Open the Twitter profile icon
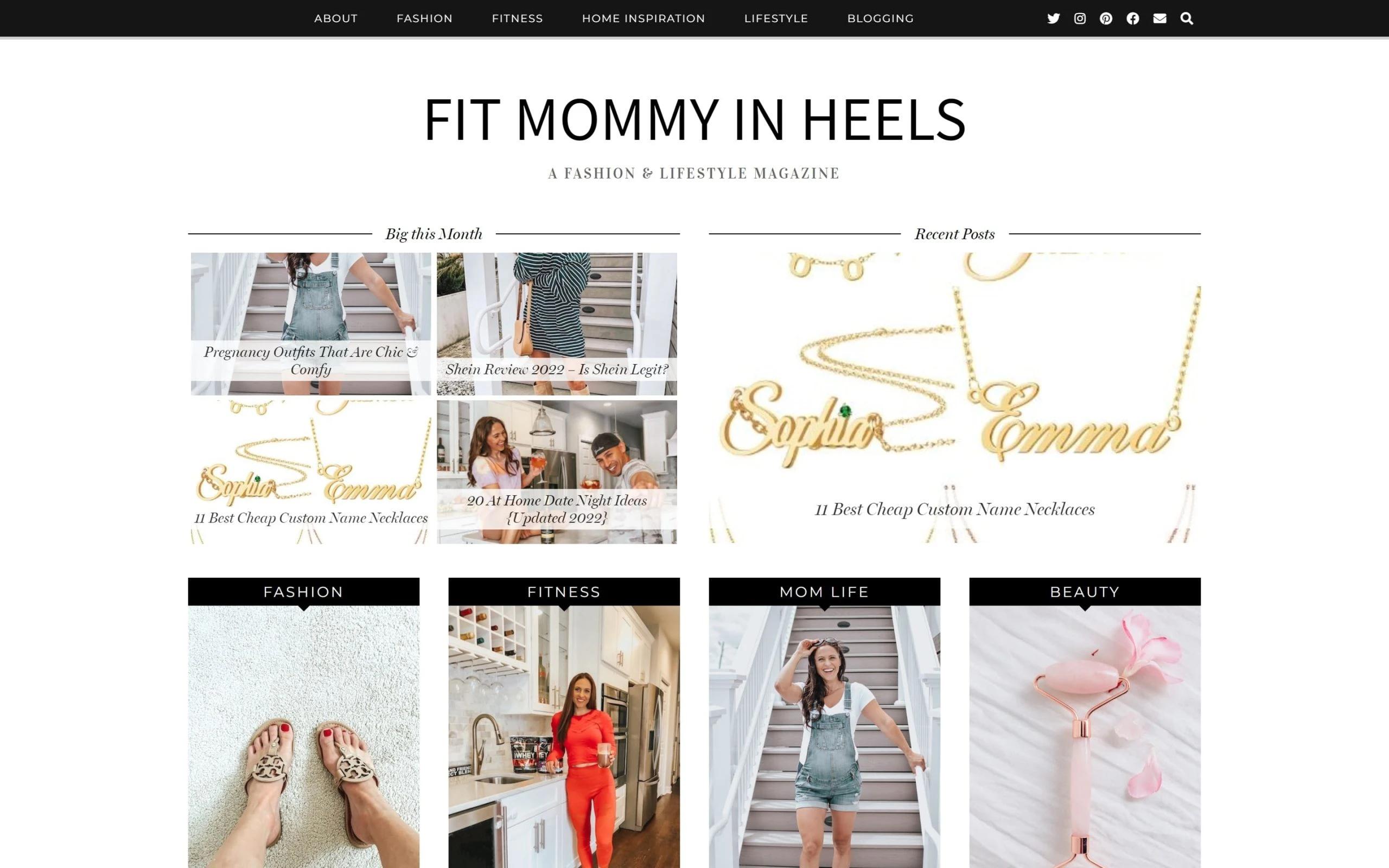This screenshot has height=868, width=1389. coord(1053,18)
